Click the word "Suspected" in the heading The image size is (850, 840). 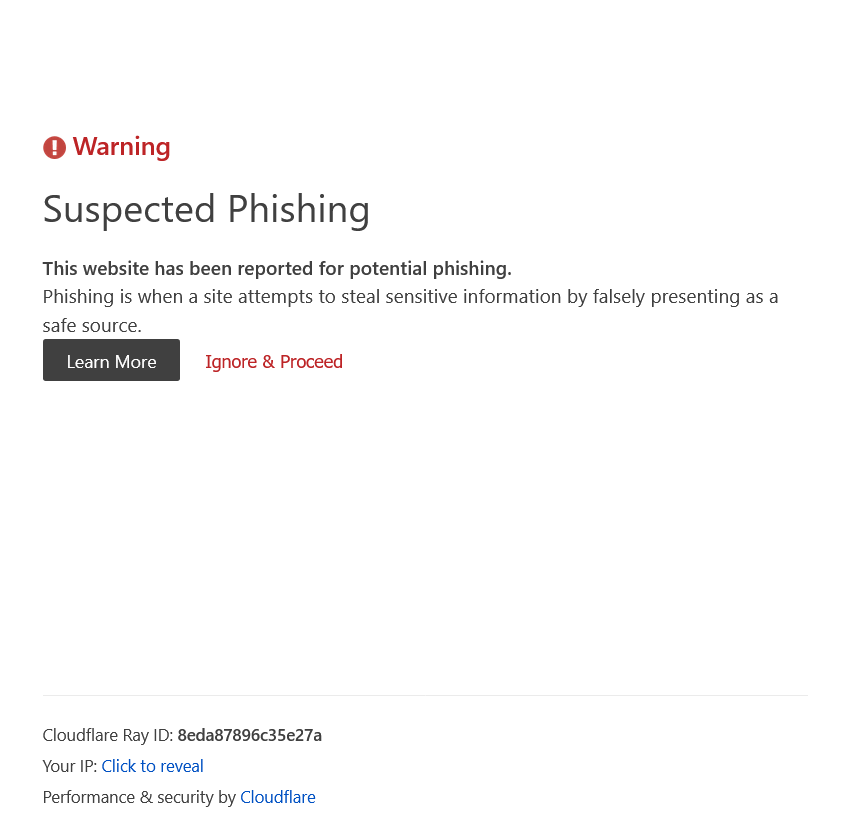pos(129,209)
